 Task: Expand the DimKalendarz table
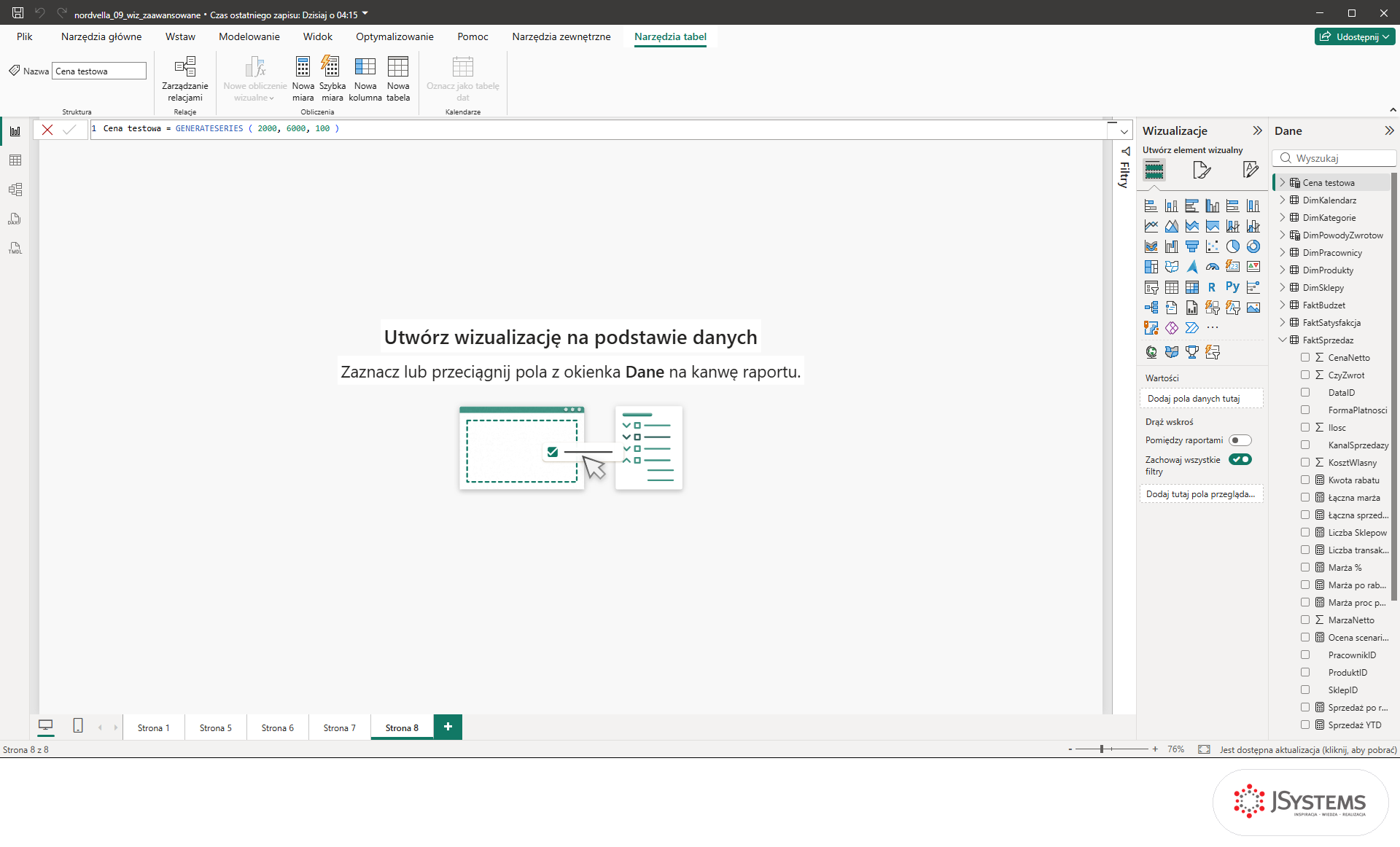tap(1283, 200)
